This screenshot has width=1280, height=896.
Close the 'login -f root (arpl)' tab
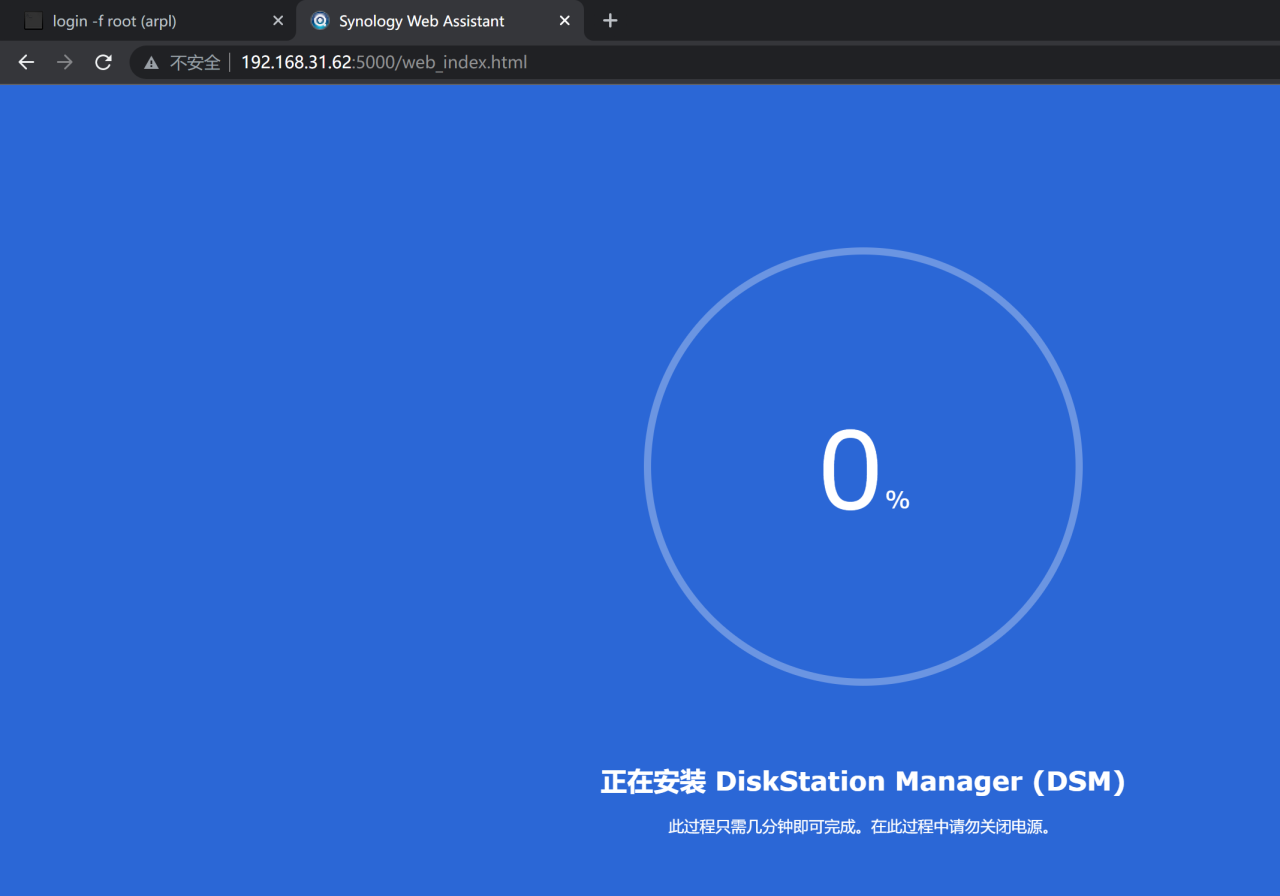[277, 20]
